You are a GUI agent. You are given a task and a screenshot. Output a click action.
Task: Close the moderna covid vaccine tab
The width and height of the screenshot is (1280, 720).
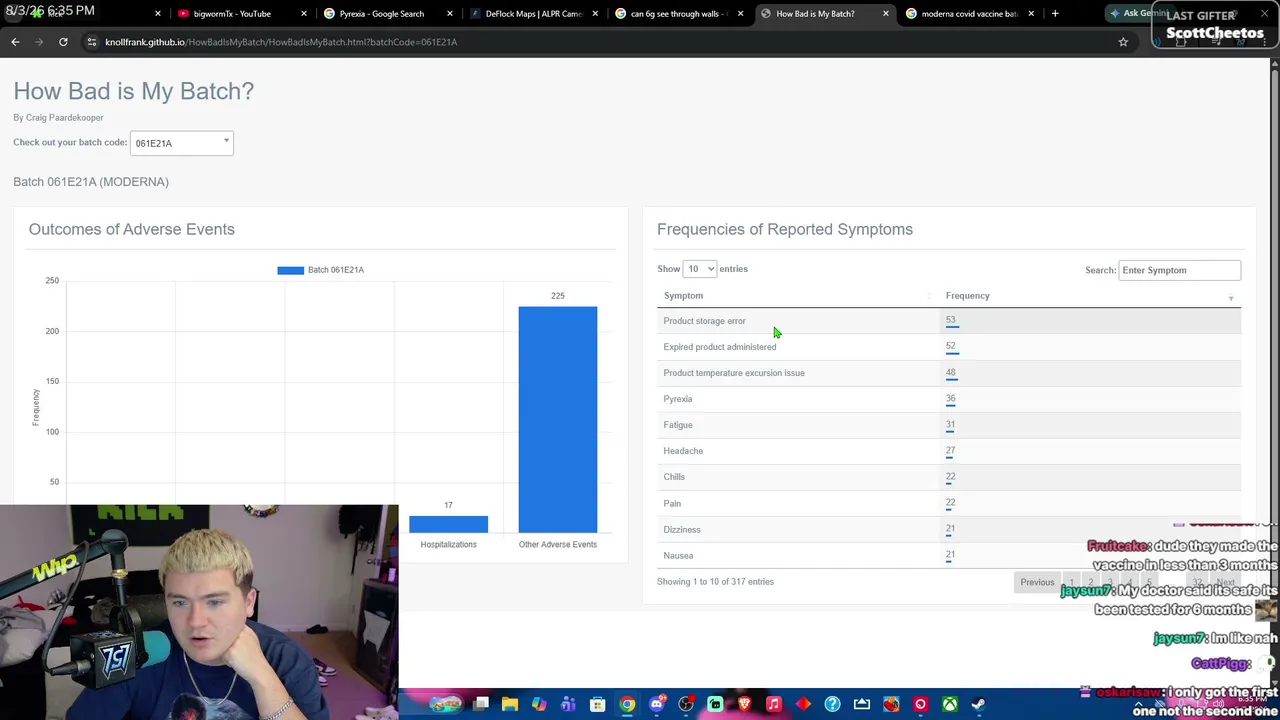1031,14
